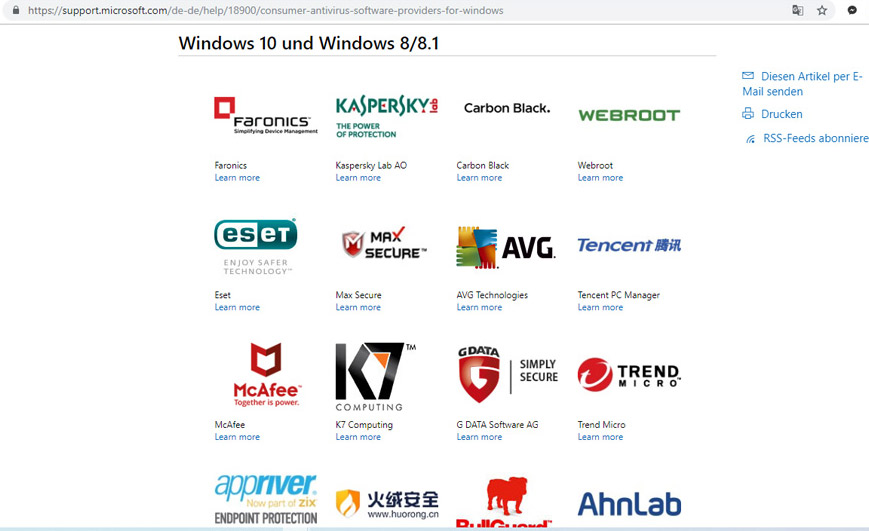The image size is (869, 531).
Task: Open Learn more under Carbon Black
Action: tap(479, 178)
